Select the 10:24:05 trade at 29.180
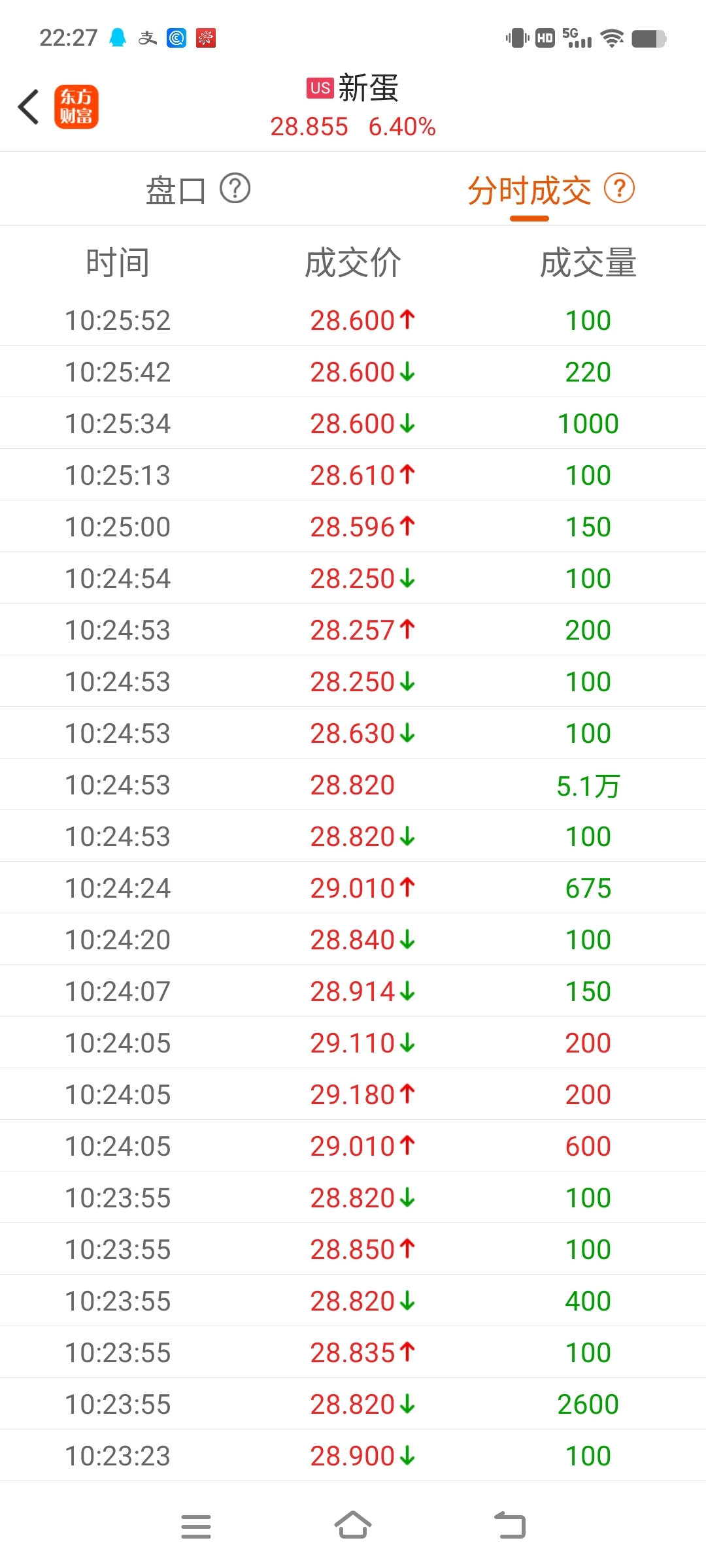The width and height of the screenshot is (706, 1568). (353, 1094)
